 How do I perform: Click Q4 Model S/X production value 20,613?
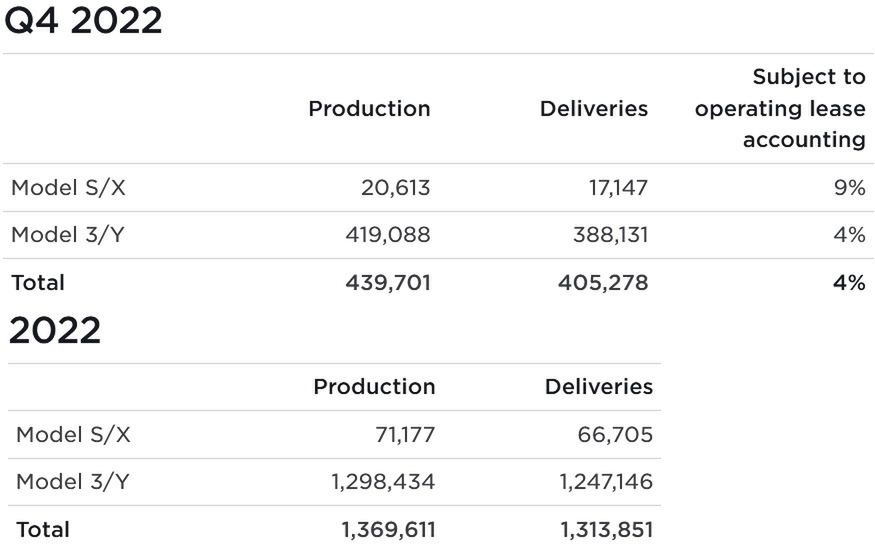coord(396,188)
